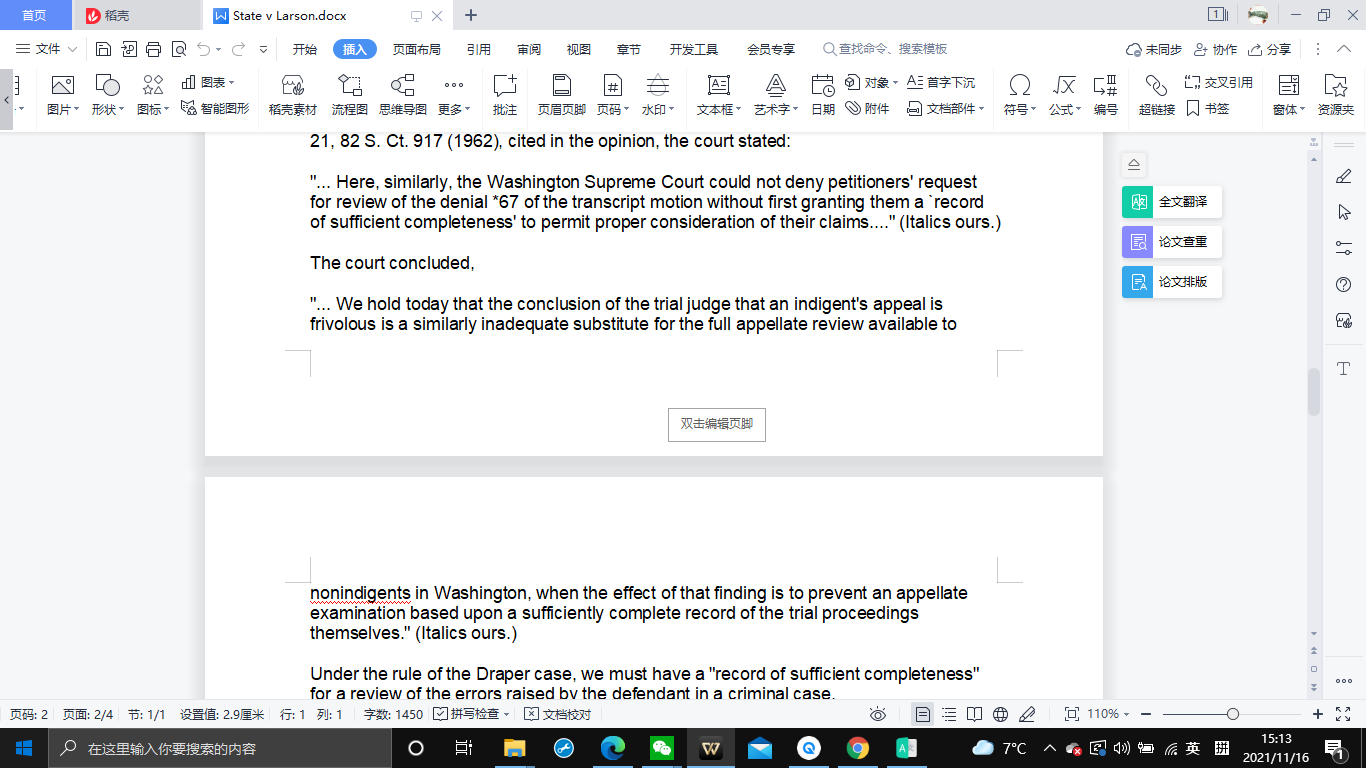The height and width of the screenshot is (768, 1366).
Task: Click the zoom out minus button
Action: 1146,714
